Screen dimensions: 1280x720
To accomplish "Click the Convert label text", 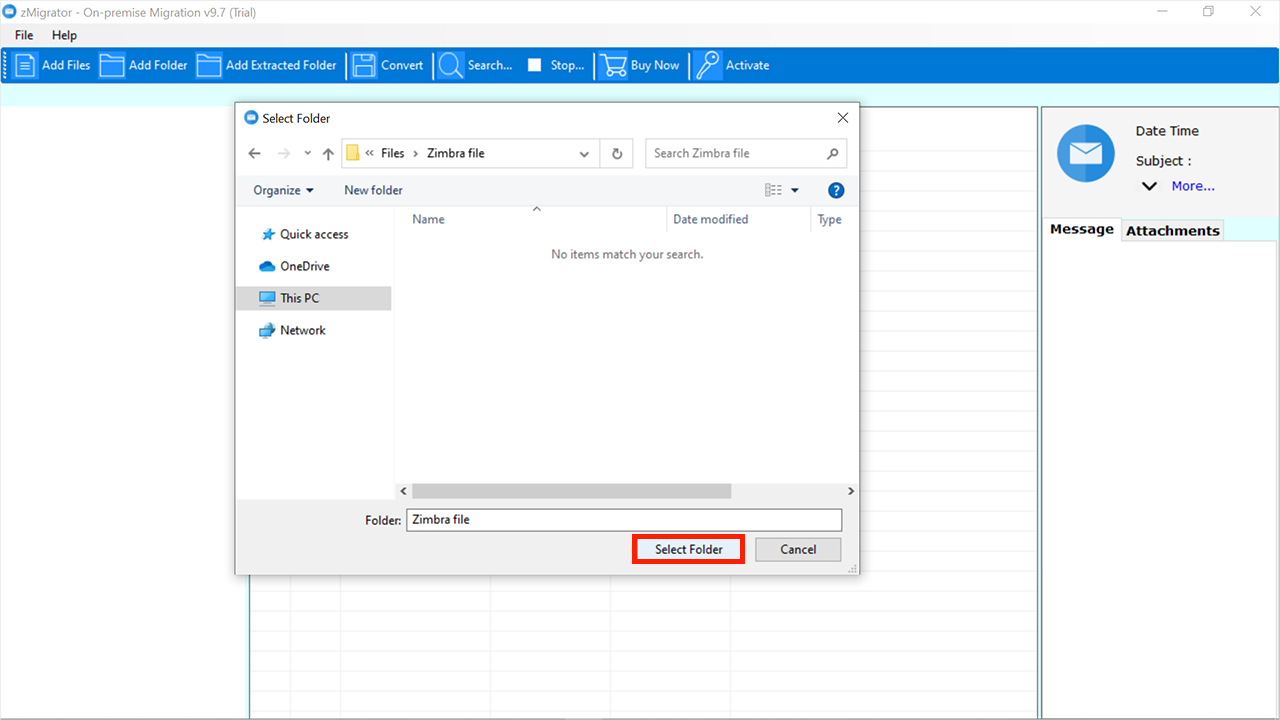I will pos(402,65).
